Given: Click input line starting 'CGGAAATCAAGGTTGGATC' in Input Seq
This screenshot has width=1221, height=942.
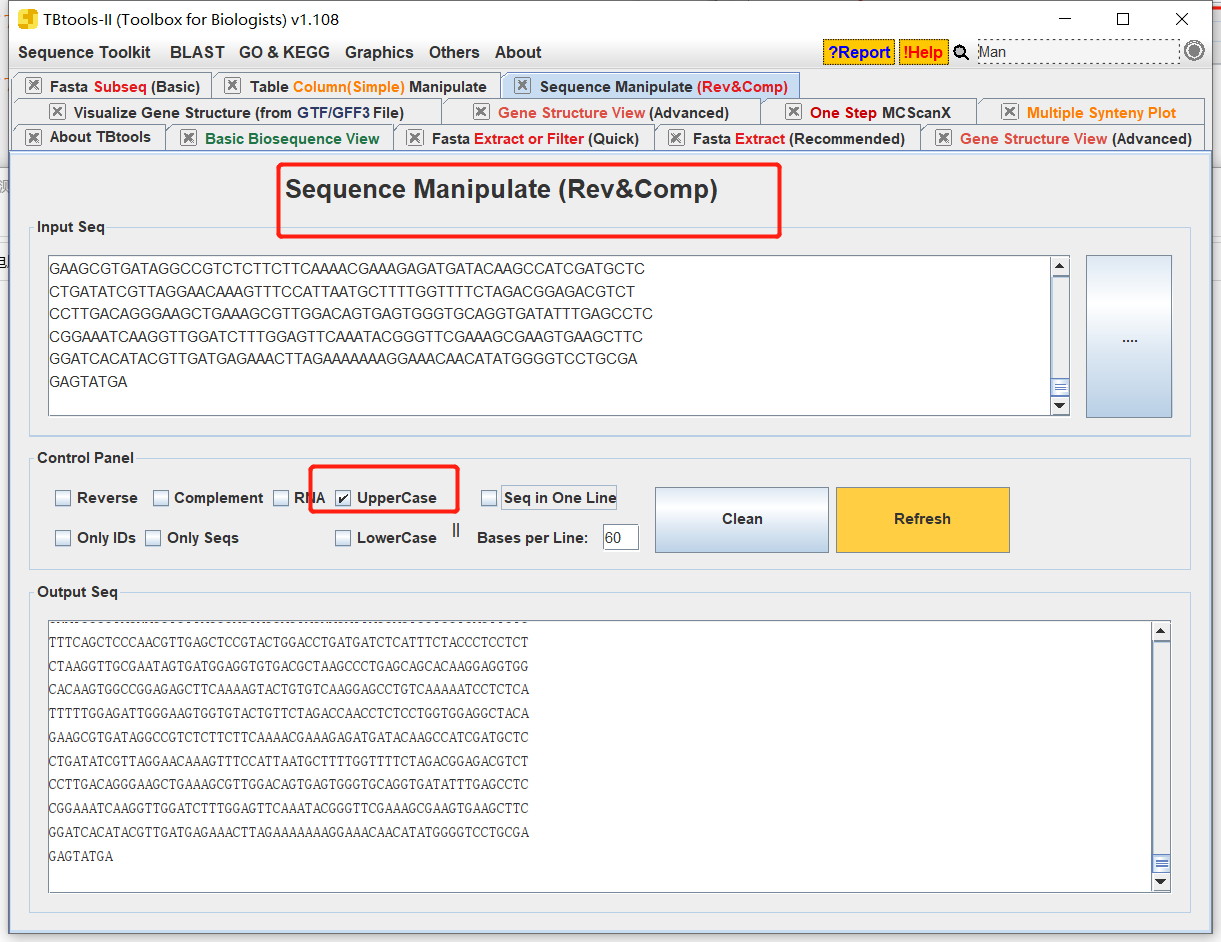Looking at the screenshot, I should pyautogui.click(x=346, y=337).
